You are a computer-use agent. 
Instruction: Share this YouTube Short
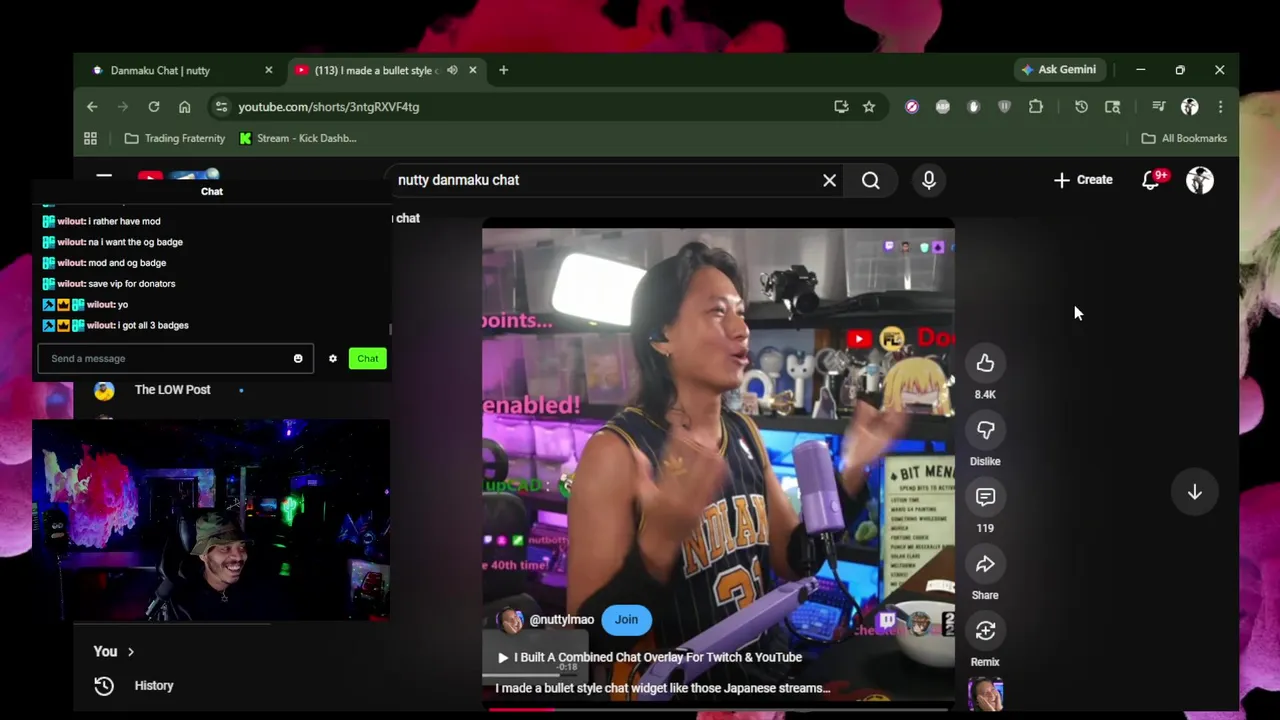pos(985,564)
